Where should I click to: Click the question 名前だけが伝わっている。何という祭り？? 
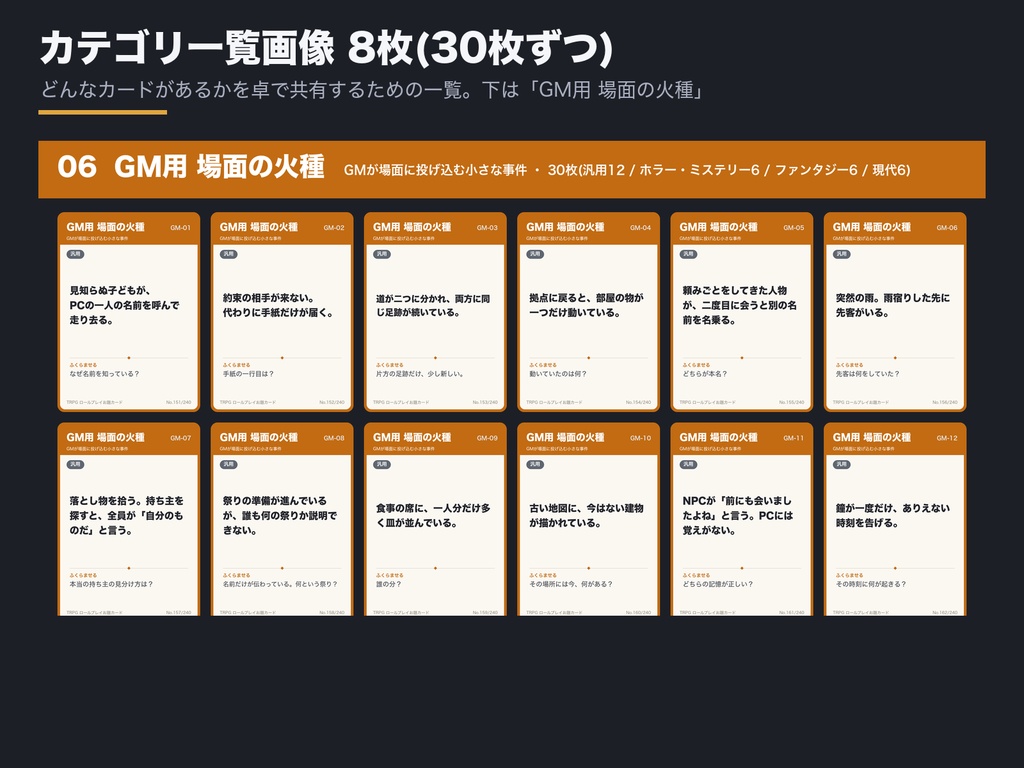point(280,584)
